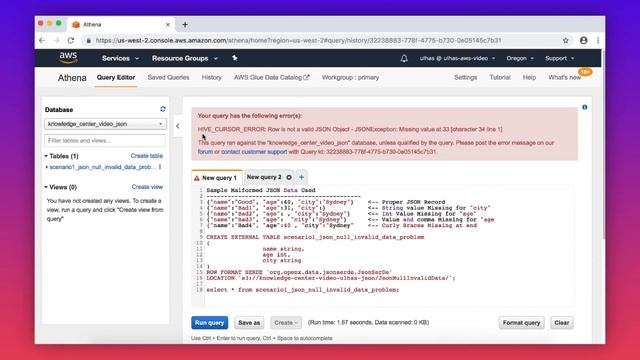
Task: Open a new browser tab
Action: coord(185,24)
